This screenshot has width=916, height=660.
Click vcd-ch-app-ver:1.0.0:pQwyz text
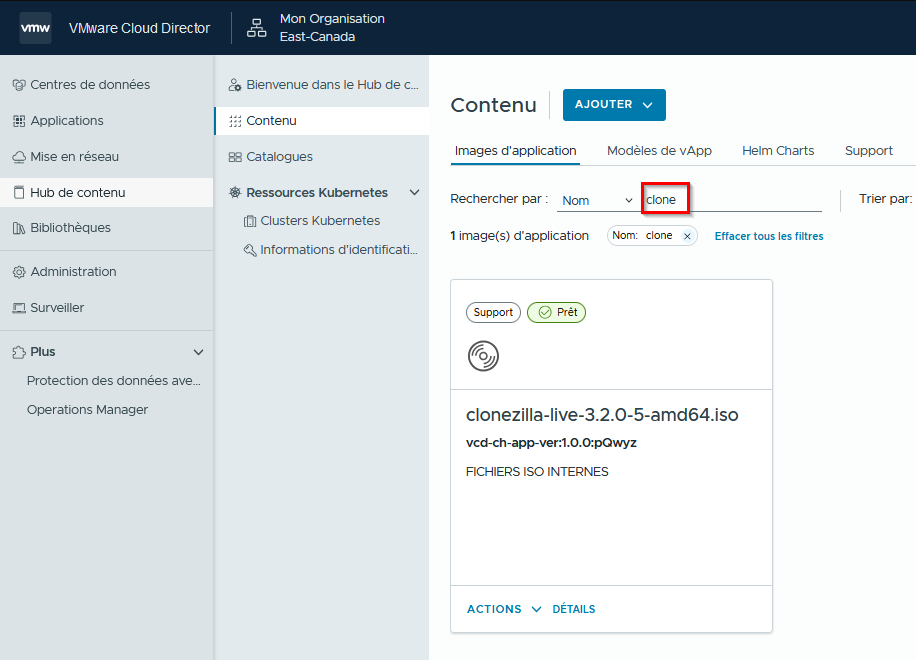tap(551, 443)
